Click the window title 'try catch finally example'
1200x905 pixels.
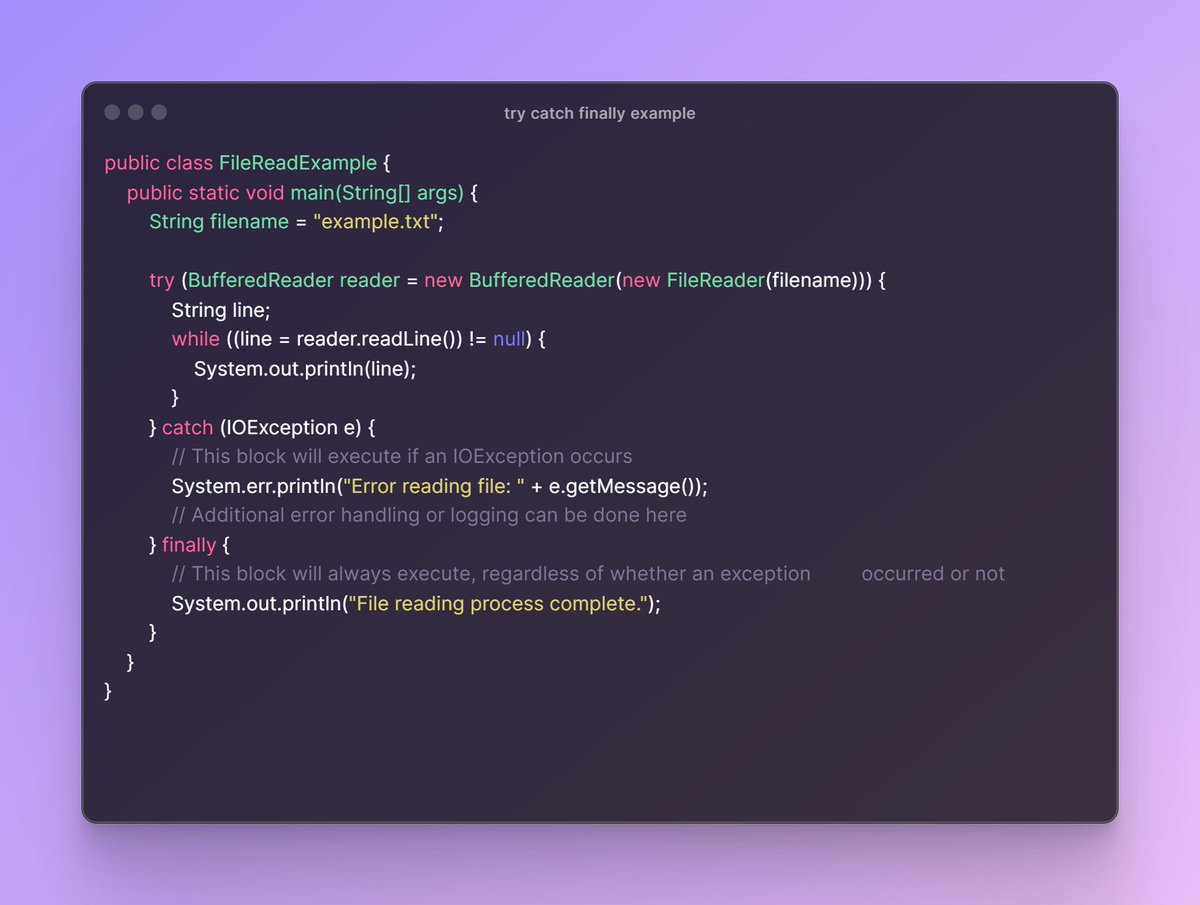coord(599,113)
